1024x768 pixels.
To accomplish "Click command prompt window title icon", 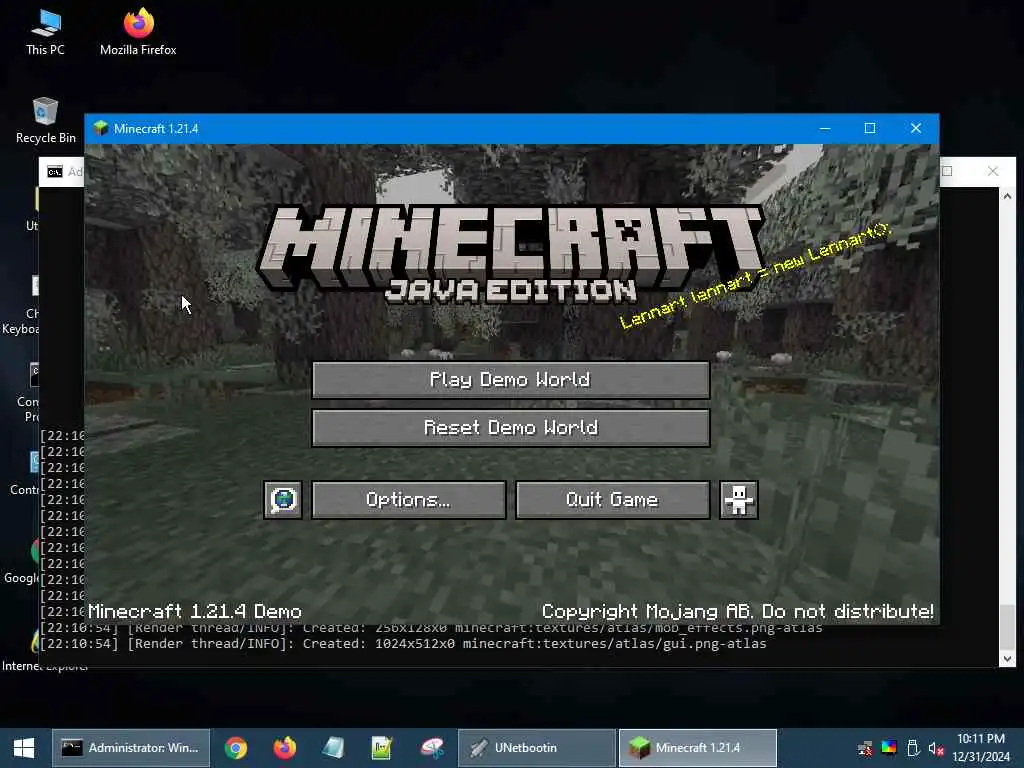I will [x=55, y=172].
